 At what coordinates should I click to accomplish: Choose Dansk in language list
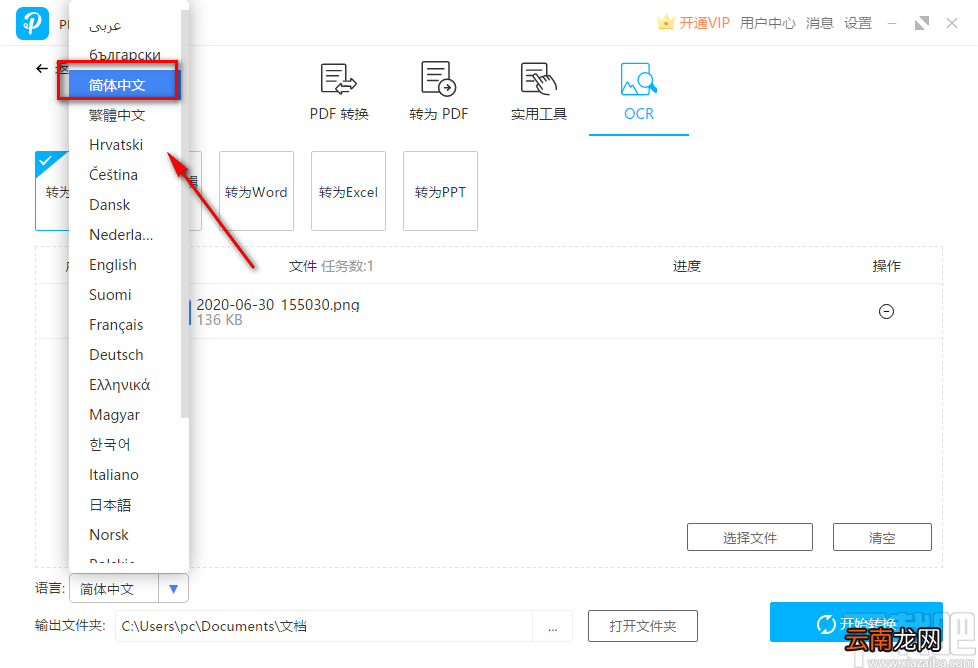125,205
